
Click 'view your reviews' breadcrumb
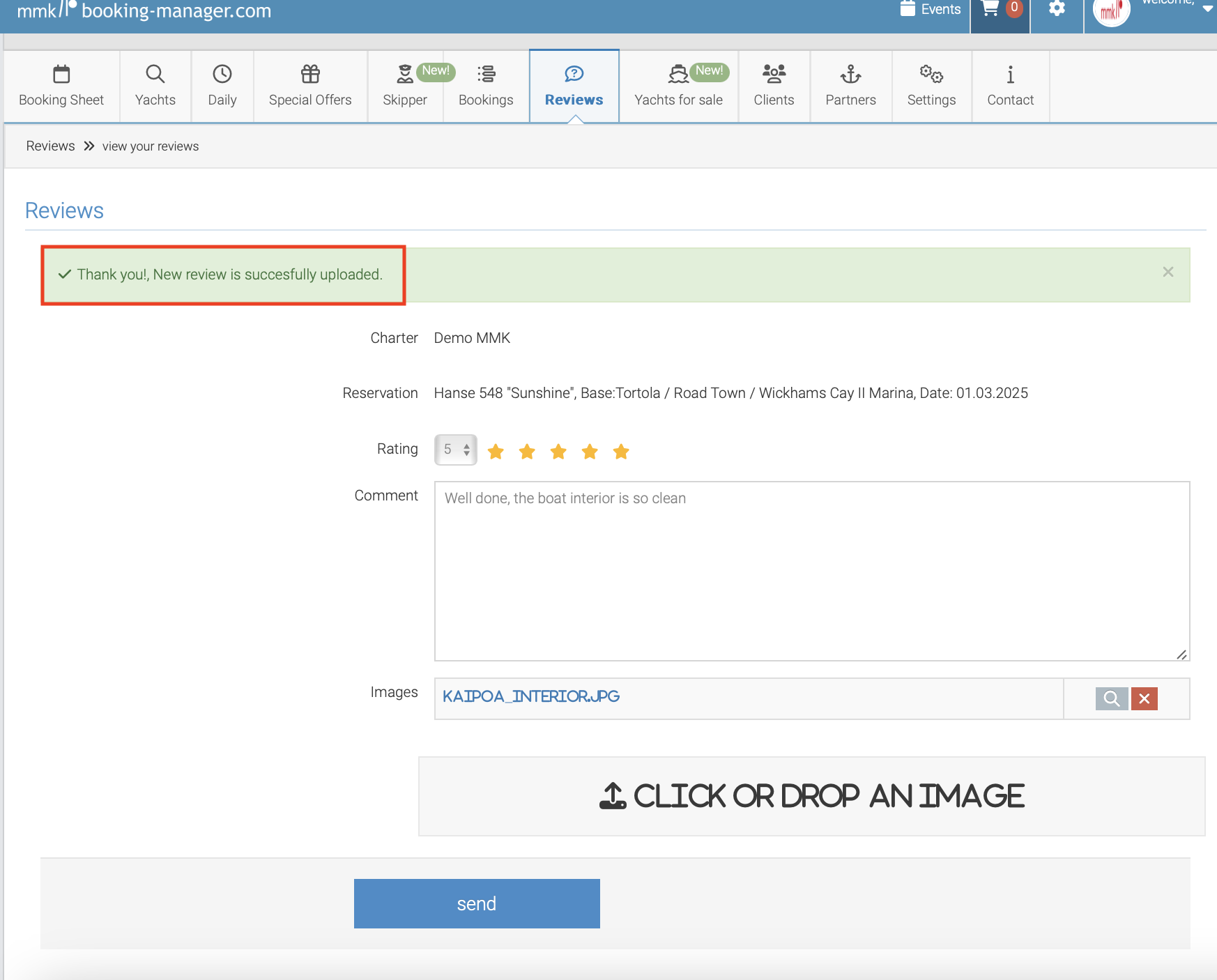click(151, 146)
